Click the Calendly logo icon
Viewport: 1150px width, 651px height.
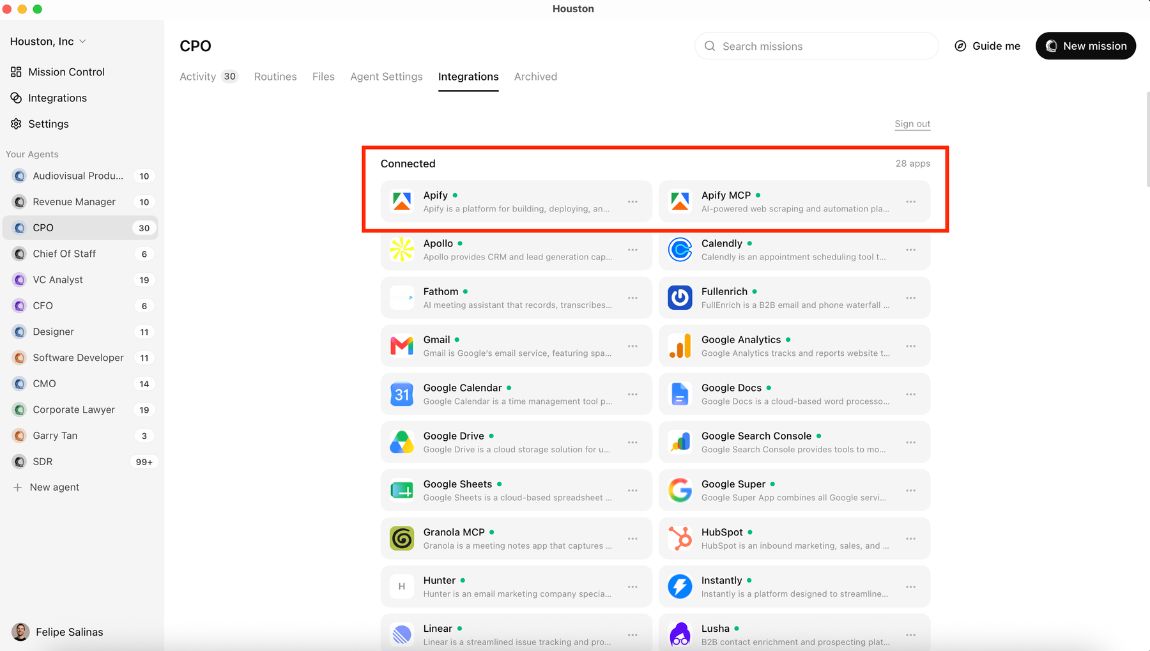[680, 249]
